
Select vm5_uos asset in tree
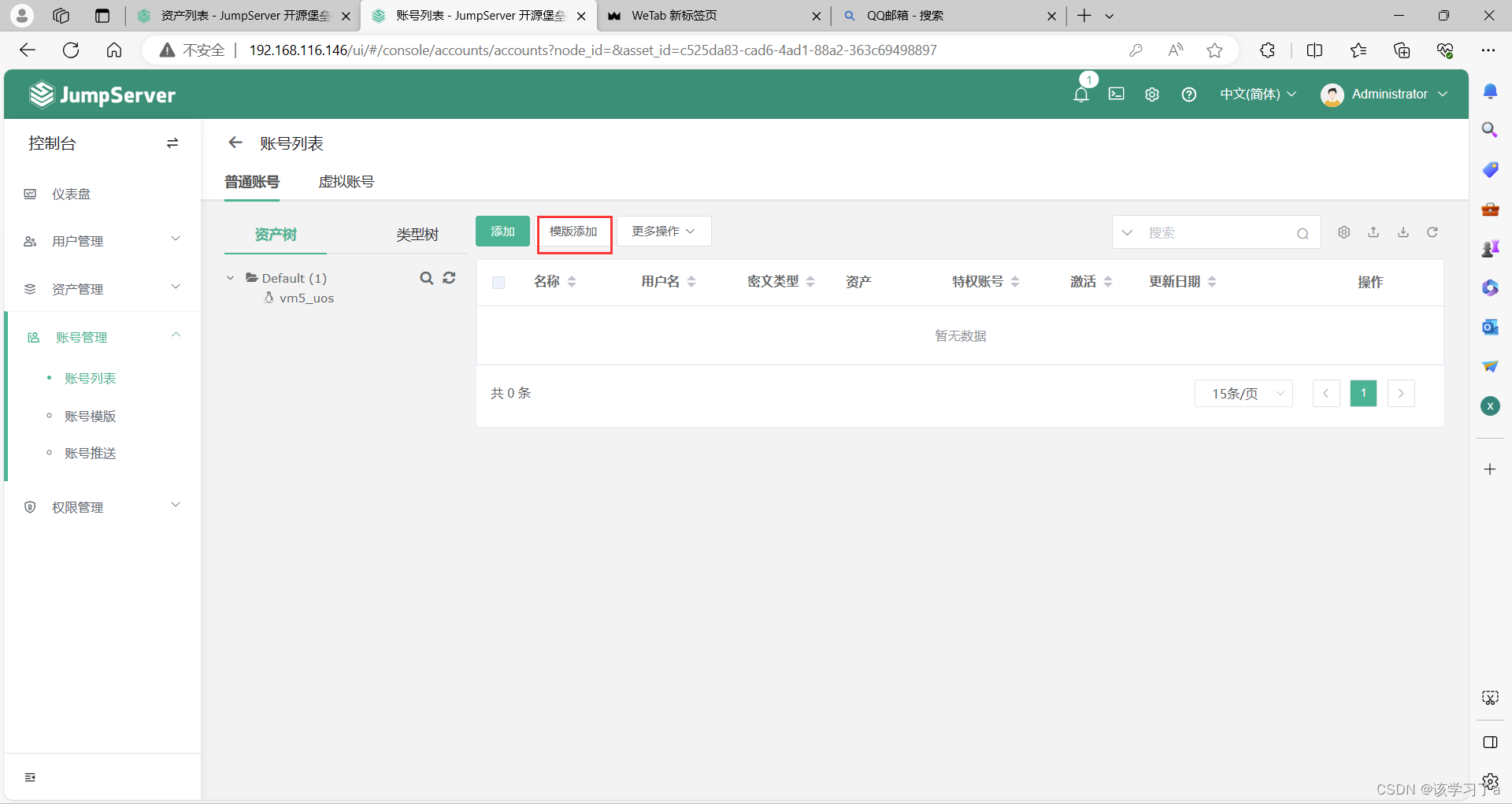pos(306,298)
